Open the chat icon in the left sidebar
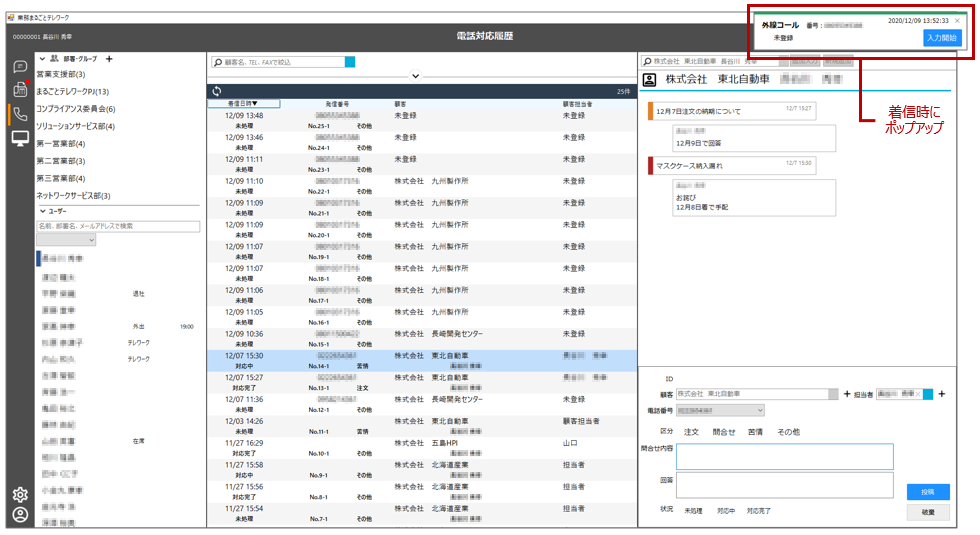Screen dimensions: 980x535 coord(19,67)
